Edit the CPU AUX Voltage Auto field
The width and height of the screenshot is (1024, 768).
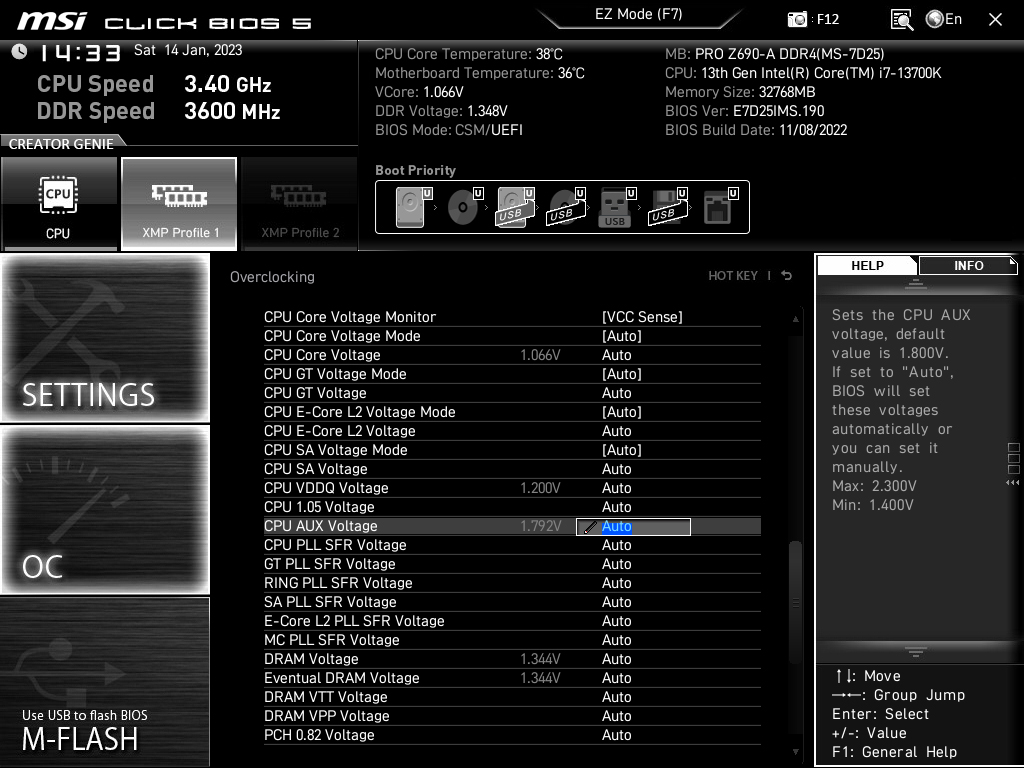(x=633, y=526)
